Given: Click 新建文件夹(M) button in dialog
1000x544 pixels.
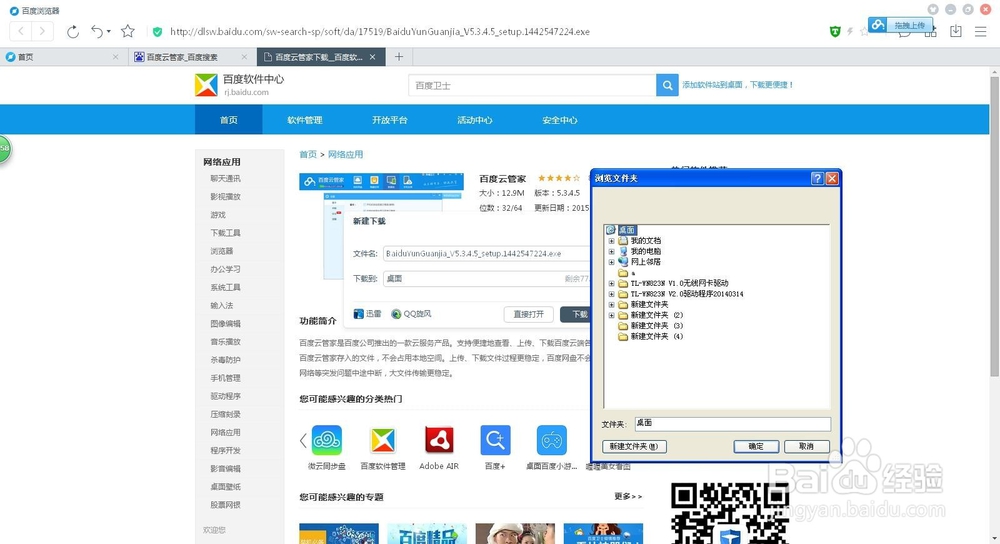Looking at the screenshot, I should [634, 446].
